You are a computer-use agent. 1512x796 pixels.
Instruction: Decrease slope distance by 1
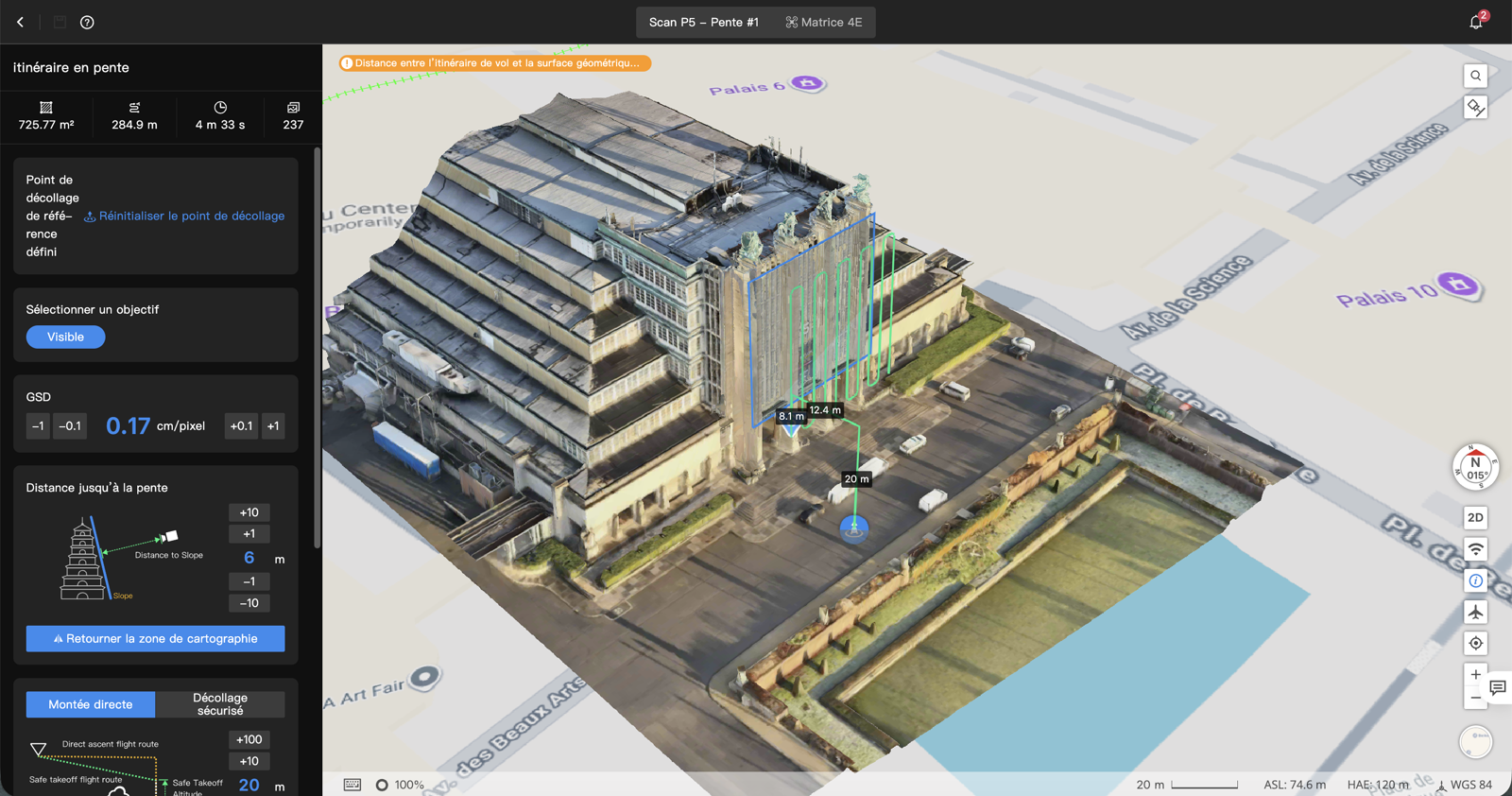click(249, 581)
